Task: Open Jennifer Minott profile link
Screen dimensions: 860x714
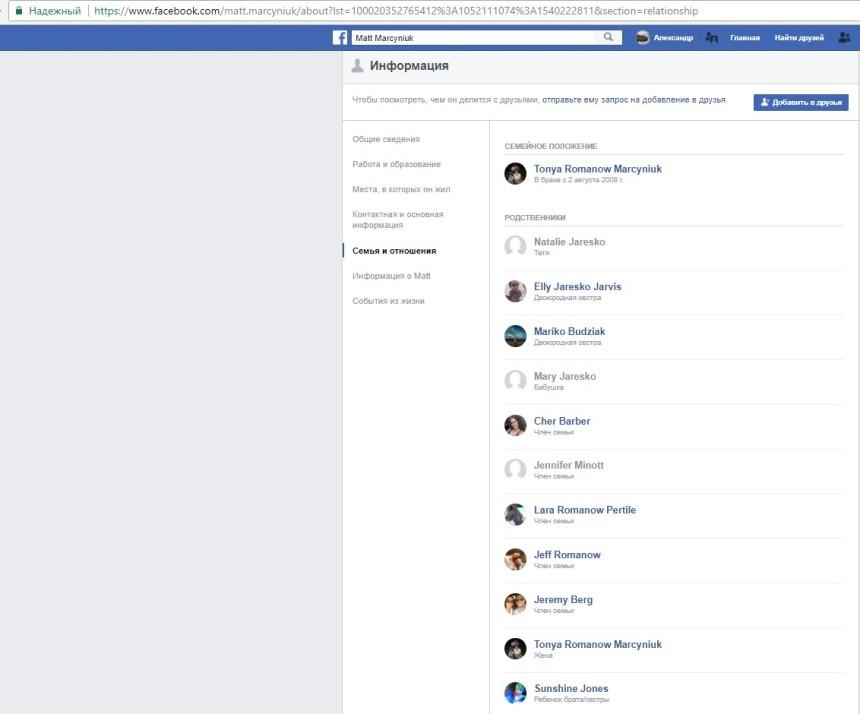Action: click(569, 465)
